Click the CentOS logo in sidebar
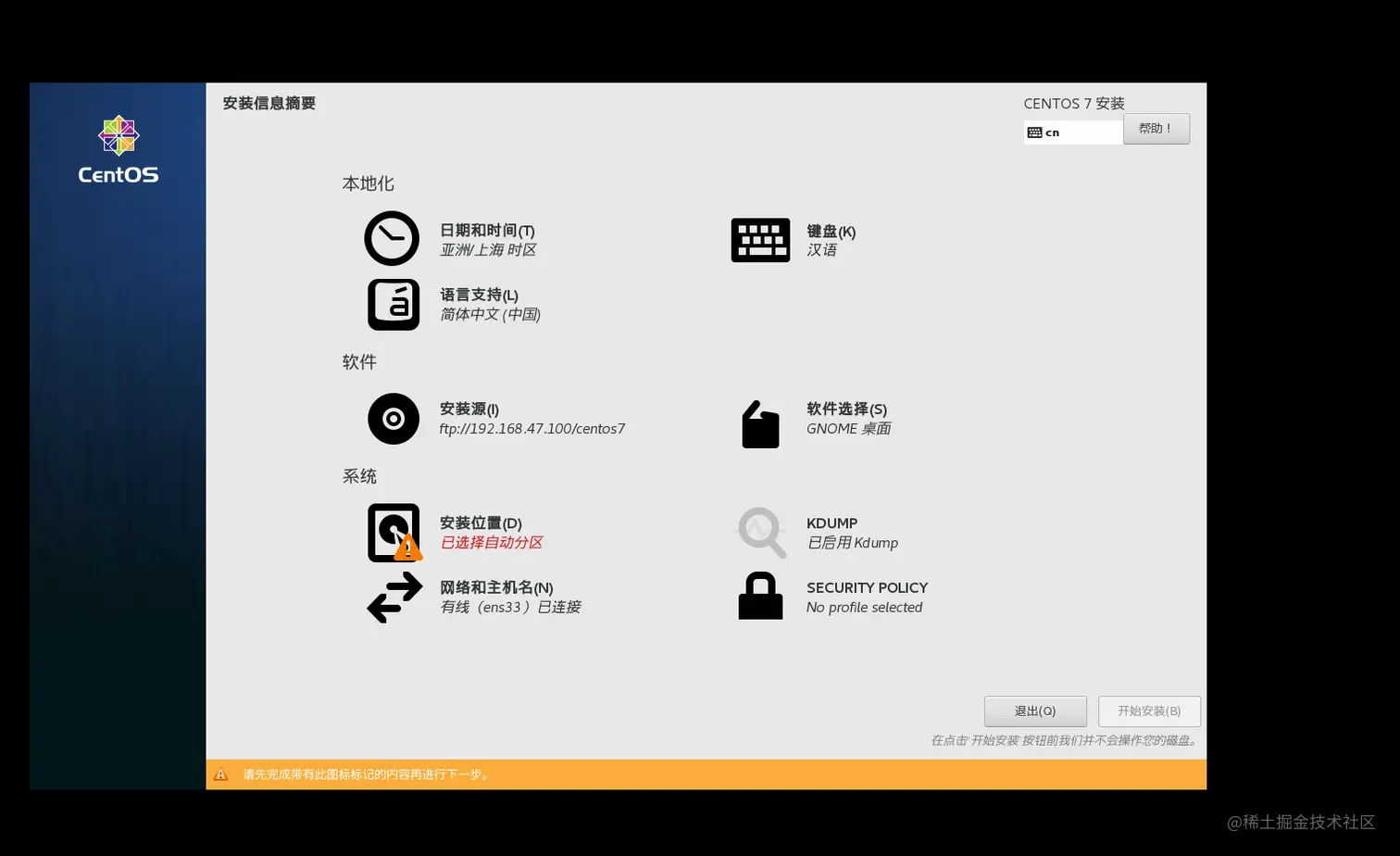The height and width of the screenshot is (856, 1400). pos(119,149)
